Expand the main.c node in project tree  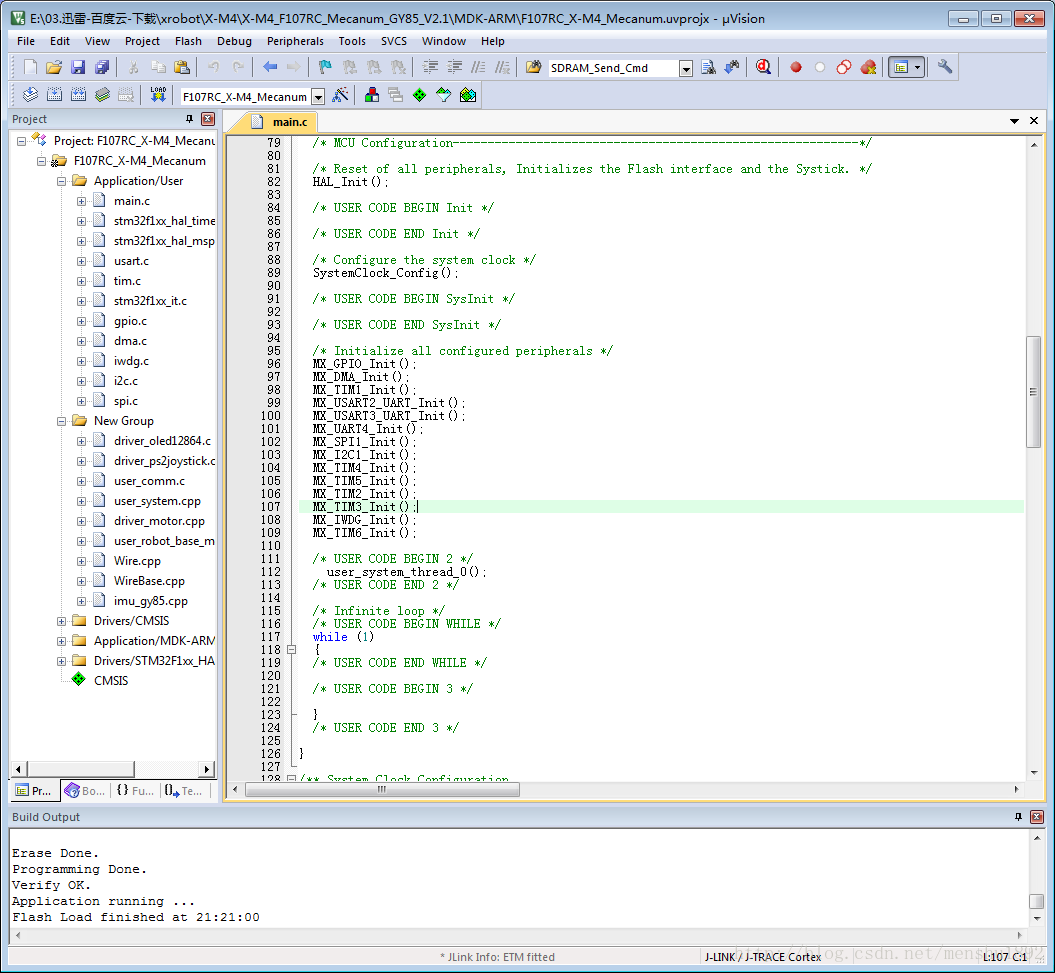81,201
